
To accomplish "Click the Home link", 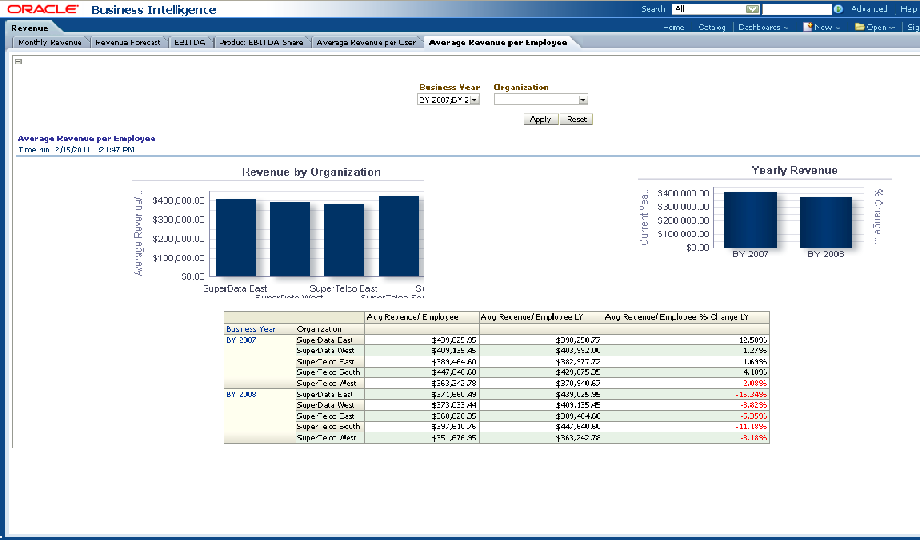I will [x=674, y=27].
